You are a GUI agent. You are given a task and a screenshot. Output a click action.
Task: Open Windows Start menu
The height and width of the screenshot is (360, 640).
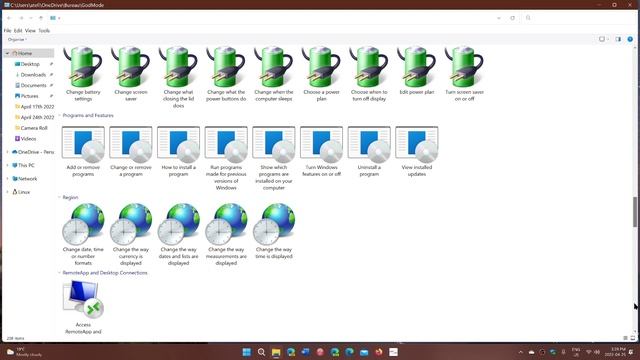coord(247,352)
